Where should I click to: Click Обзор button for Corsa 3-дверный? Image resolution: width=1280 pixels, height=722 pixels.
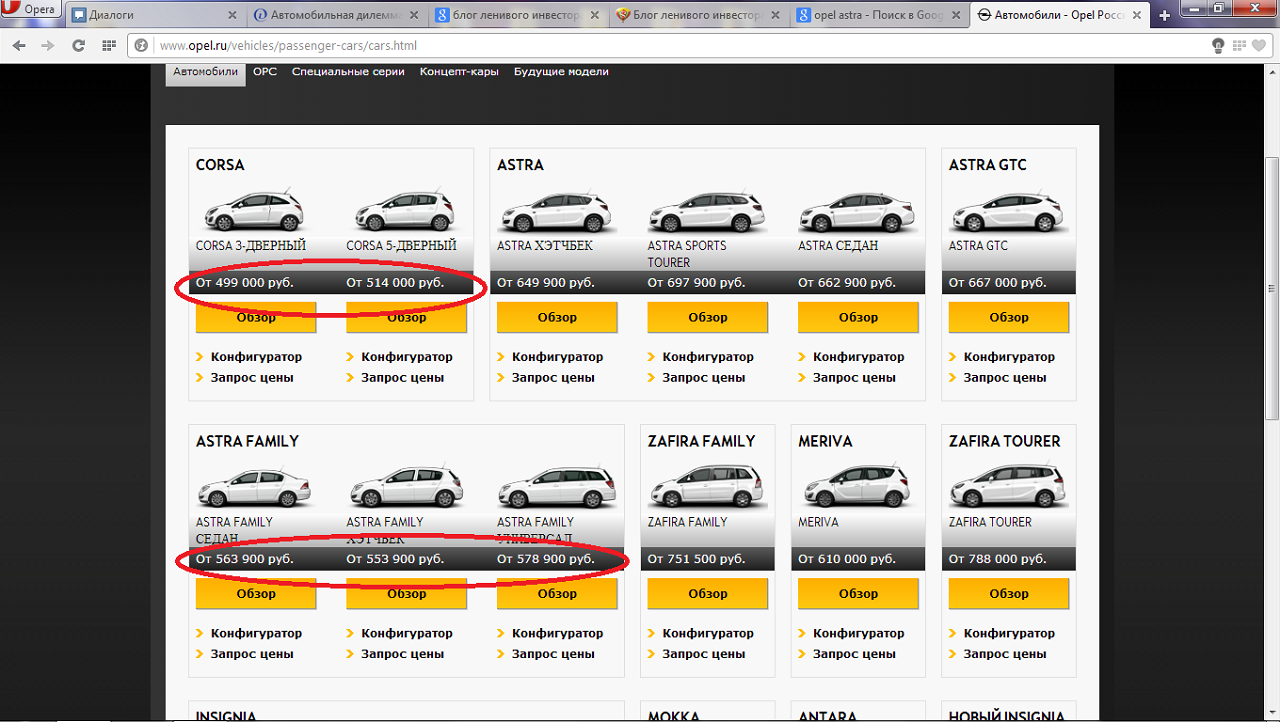pyautogui.click(x=256, y=318)
